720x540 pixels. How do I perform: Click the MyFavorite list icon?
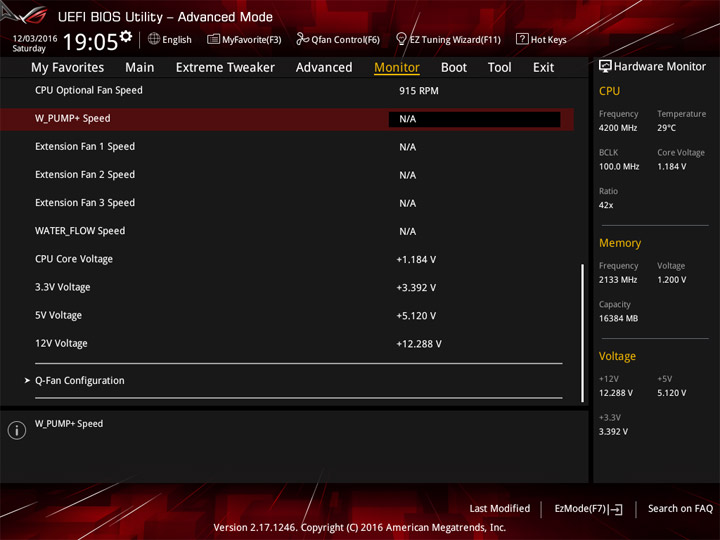click(x=213, y=39)
